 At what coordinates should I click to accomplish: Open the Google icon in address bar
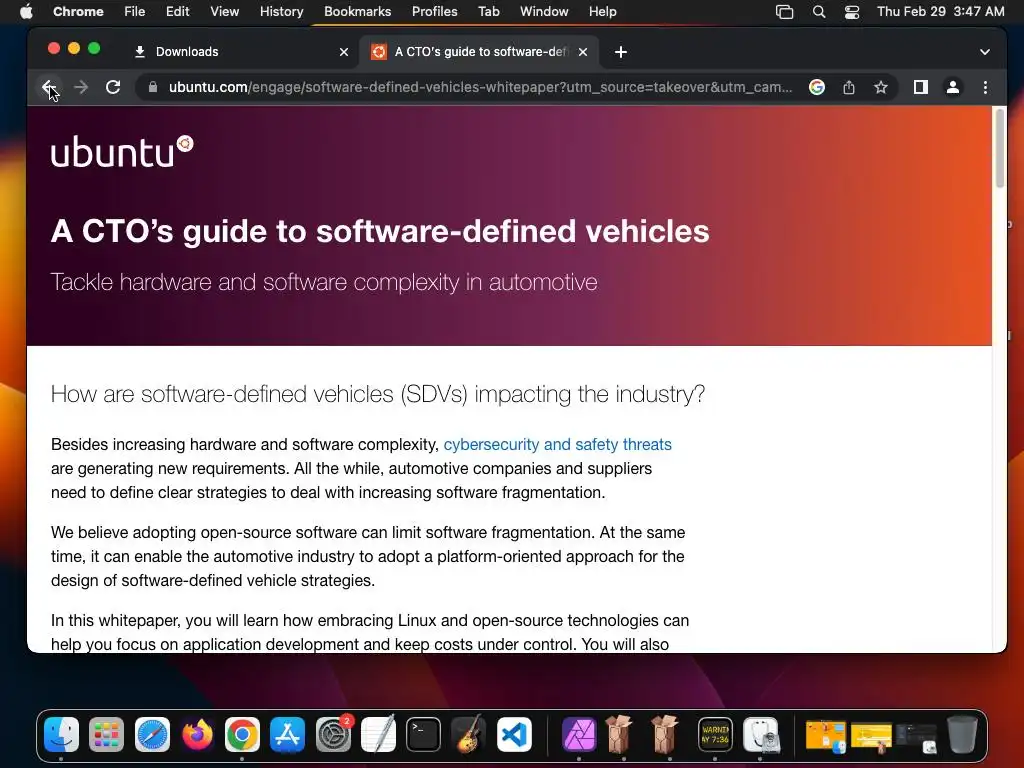point(816,87)
